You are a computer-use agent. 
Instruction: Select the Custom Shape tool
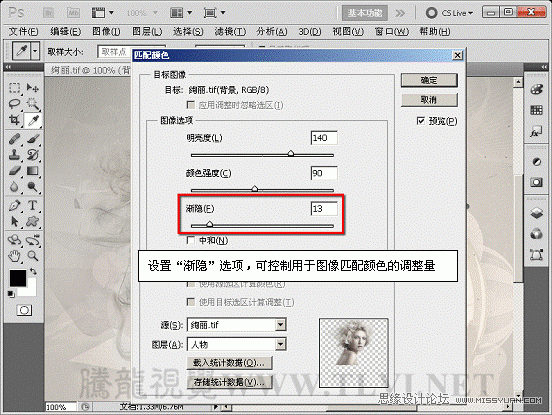[33, 221]
